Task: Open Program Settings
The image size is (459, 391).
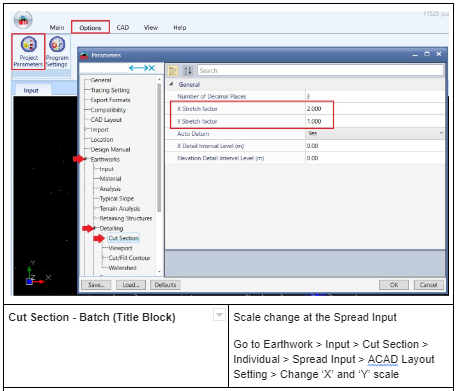Action: 57,52
